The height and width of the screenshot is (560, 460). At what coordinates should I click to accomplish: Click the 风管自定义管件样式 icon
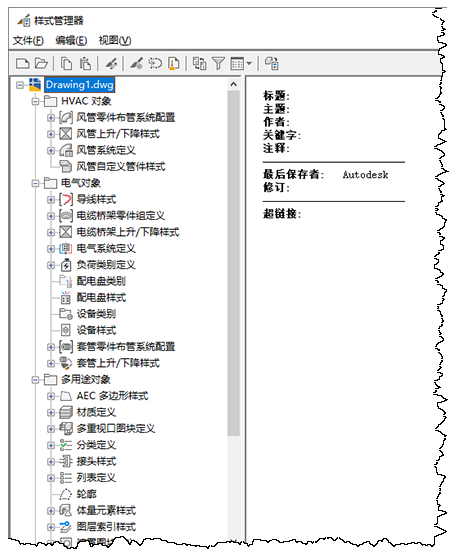tap(66, 166)
